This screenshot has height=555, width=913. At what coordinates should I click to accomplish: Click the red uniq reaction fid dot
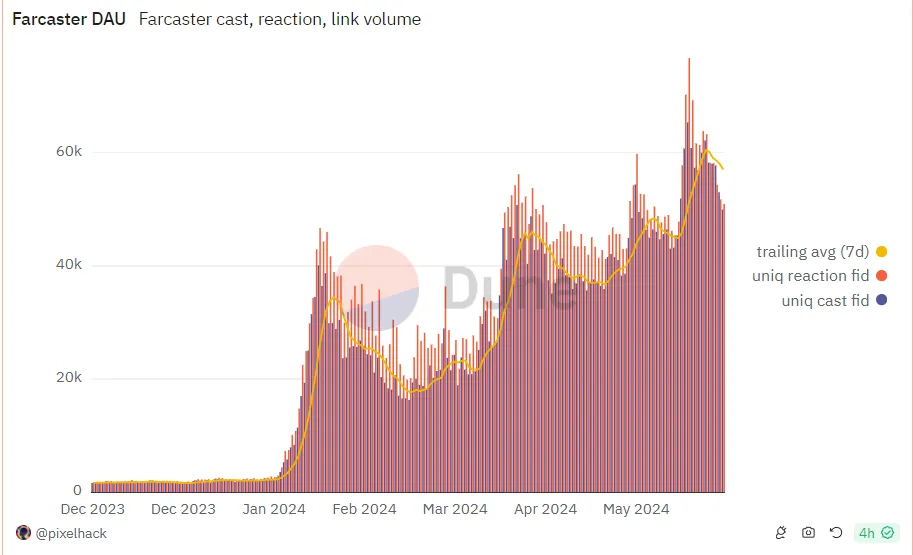882,275
